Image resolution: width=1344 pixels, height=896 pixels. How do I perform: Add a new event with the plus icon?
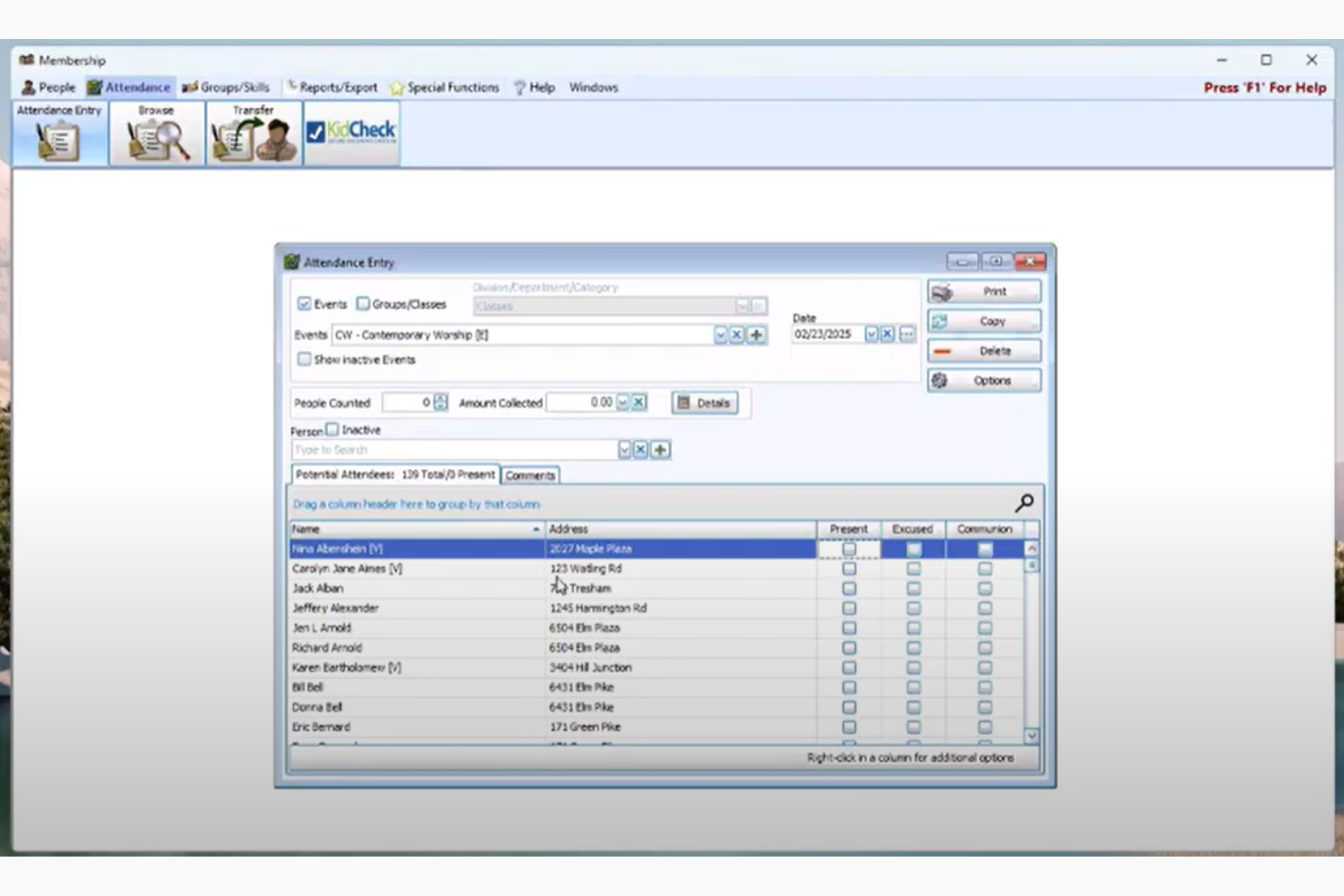(x=756, y=335)
